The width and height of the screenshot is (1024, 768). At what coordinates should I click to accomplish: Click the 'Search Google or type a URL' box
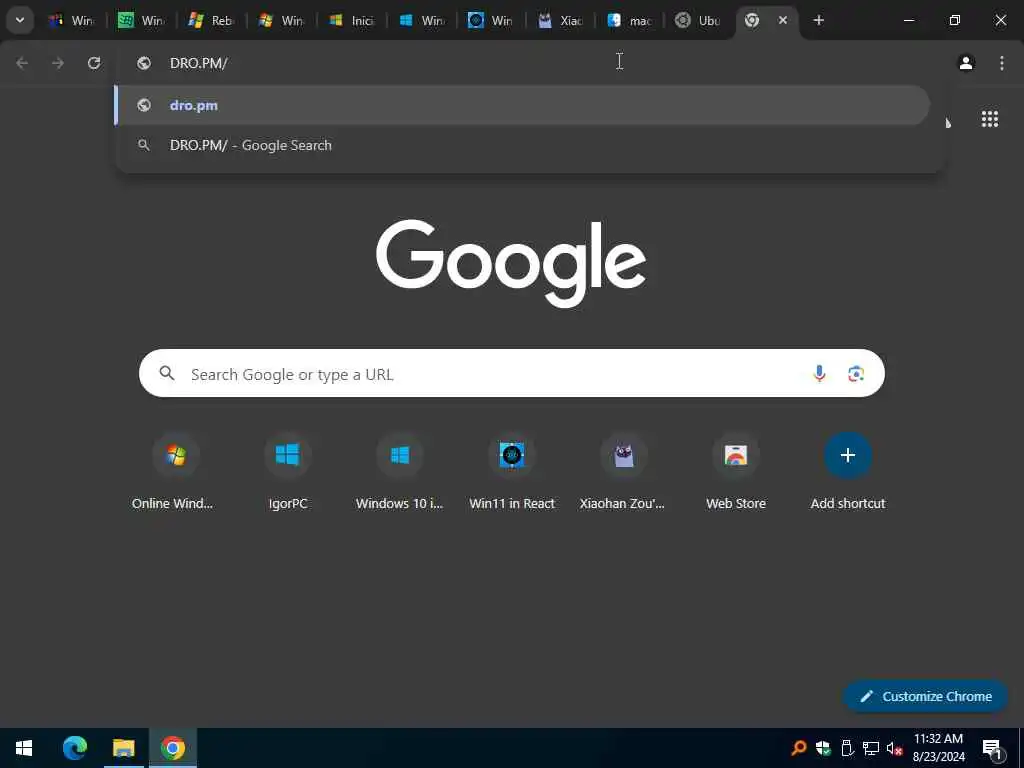pyautogui.click(x=511, y=374)
